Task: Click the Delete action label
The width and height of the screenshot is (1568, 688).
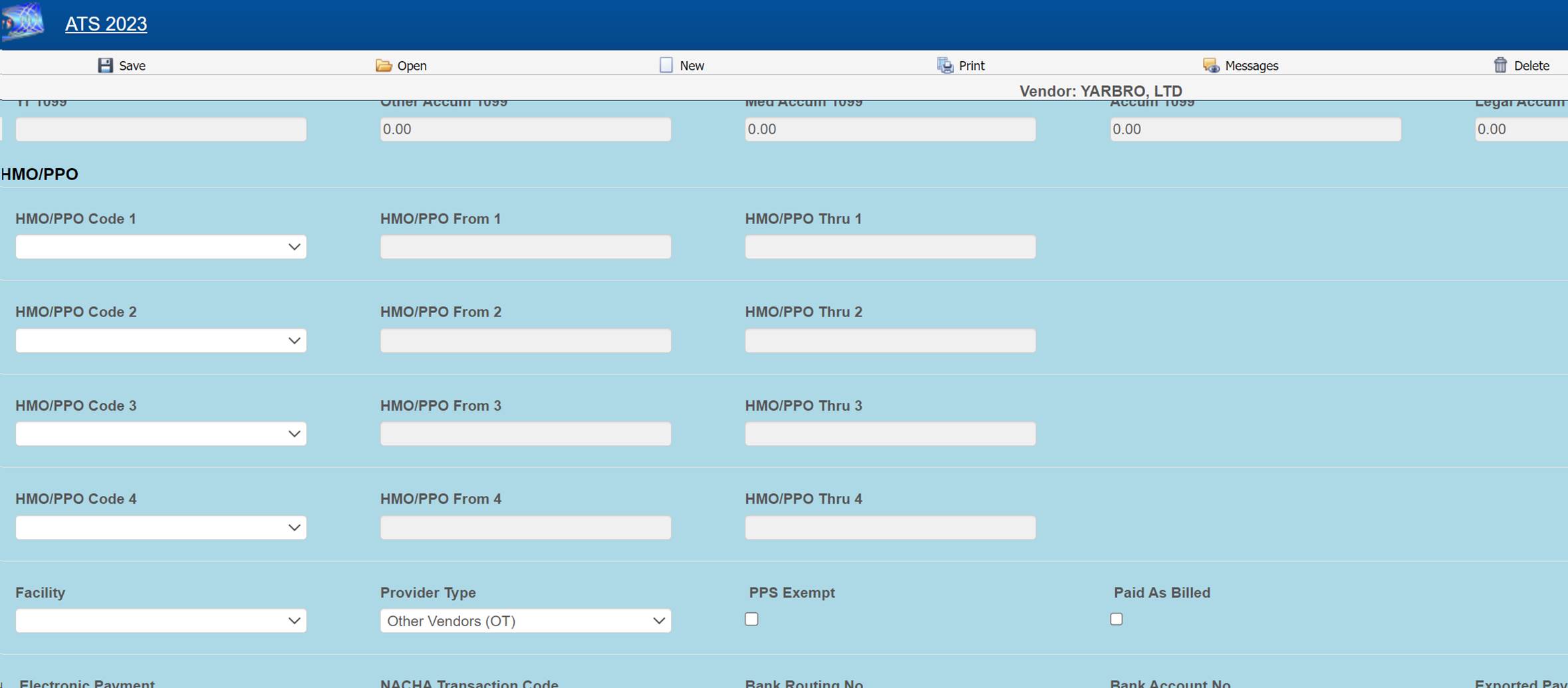Action: tap(1531, 65)
